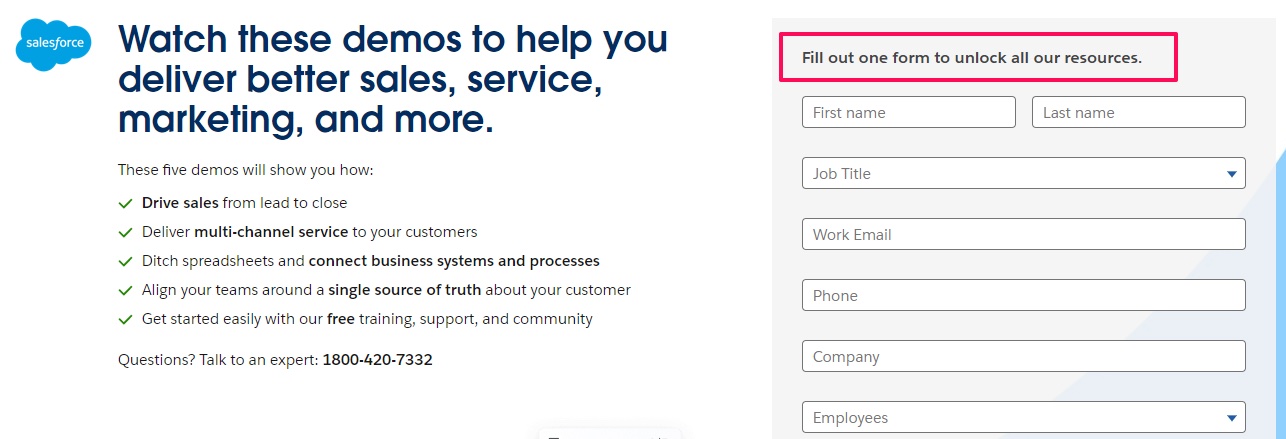Click the single source of truth text
This screenshot has width=1286, height=439.
pos(405,290)
